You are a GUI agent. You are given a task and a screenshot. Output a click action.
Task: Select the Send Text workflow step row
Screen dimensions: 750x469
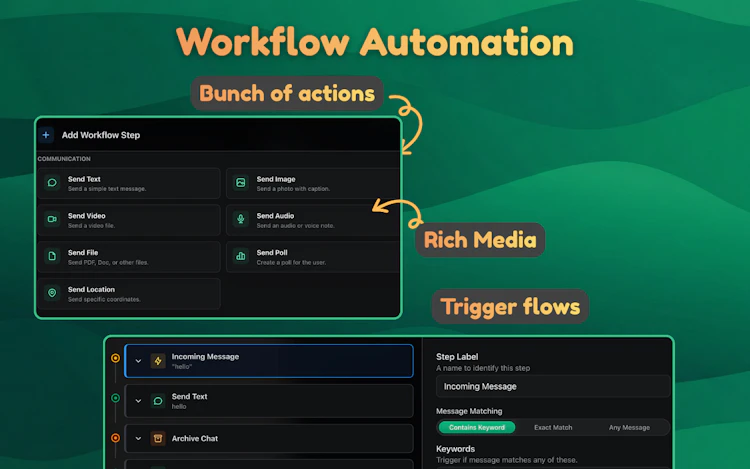click(x=269, y=401)
